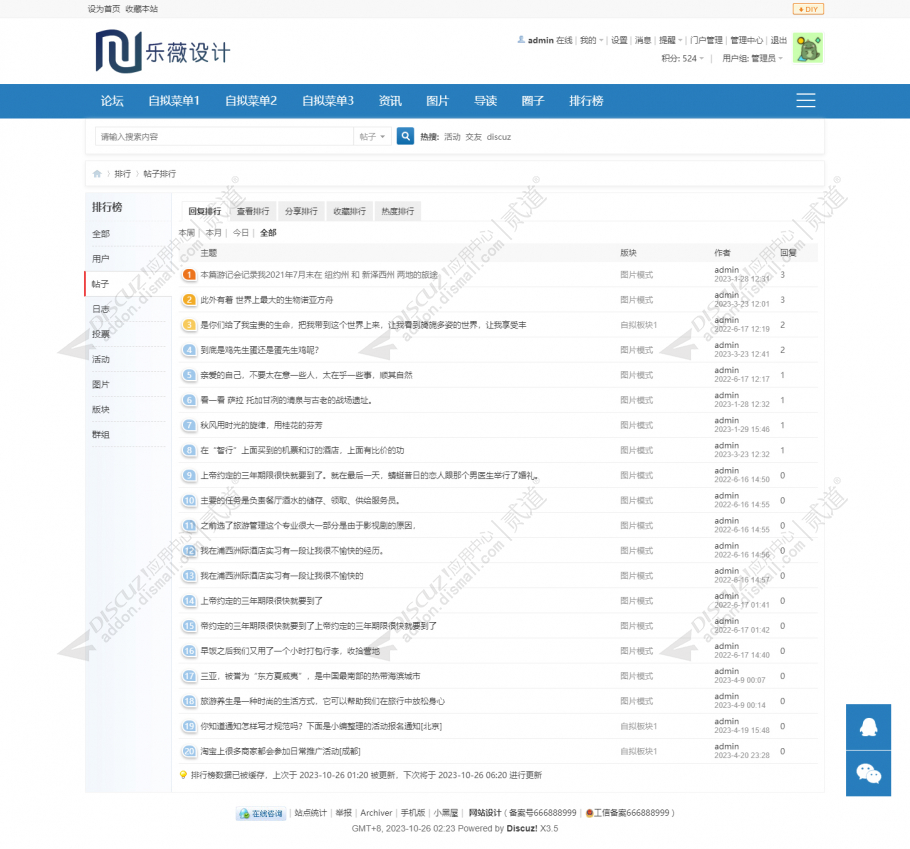Screen dimensions: 910x849
Task: Click the 设为首页 link at the top
Action: pos(104,9)
